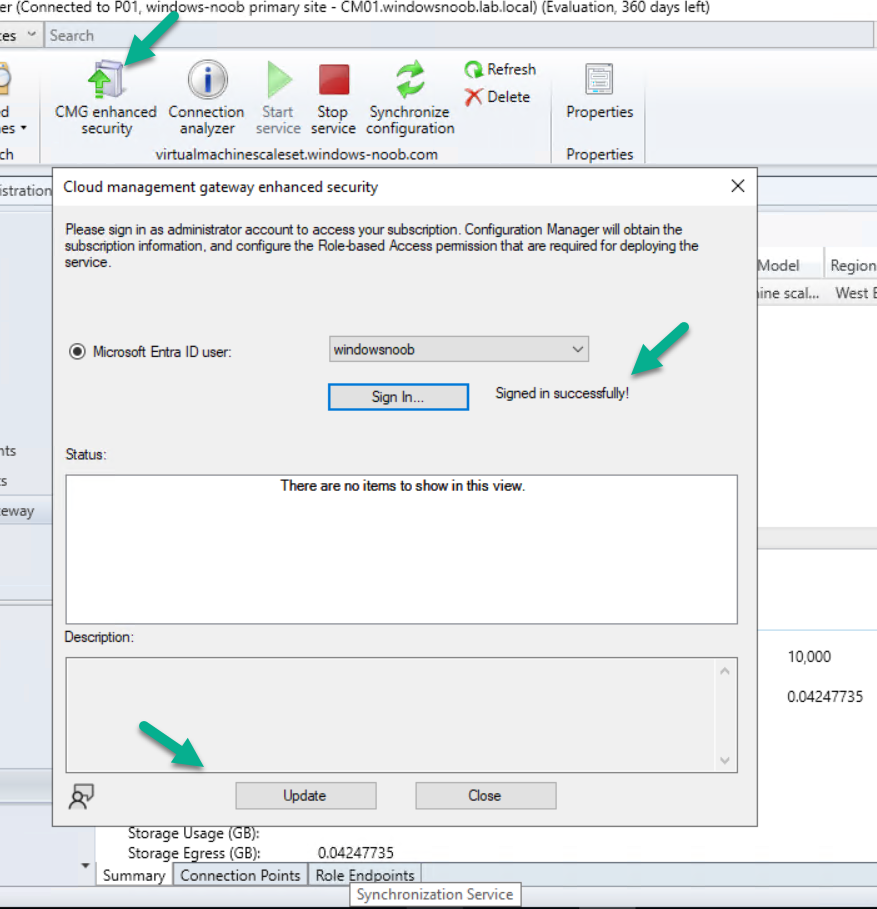This screenshot has width=877, height=909.
Task: Close the enhanced security dialog with X
Action: [737, 186]
